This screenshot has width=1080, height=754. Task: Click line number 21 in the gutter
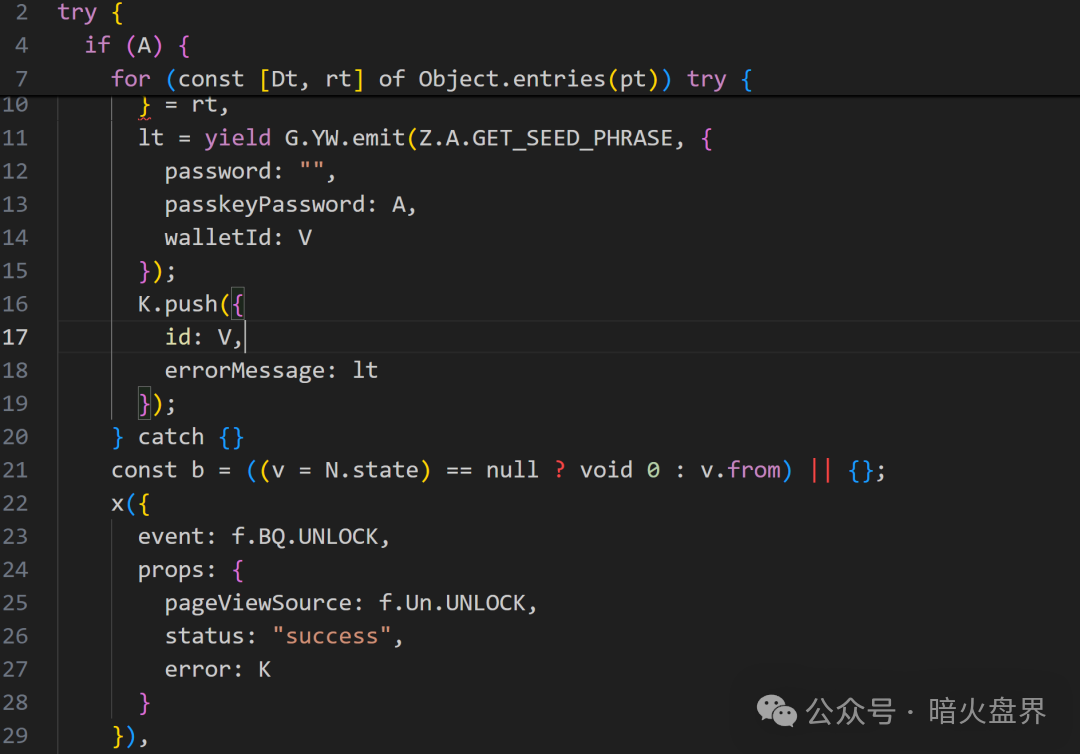15,470
